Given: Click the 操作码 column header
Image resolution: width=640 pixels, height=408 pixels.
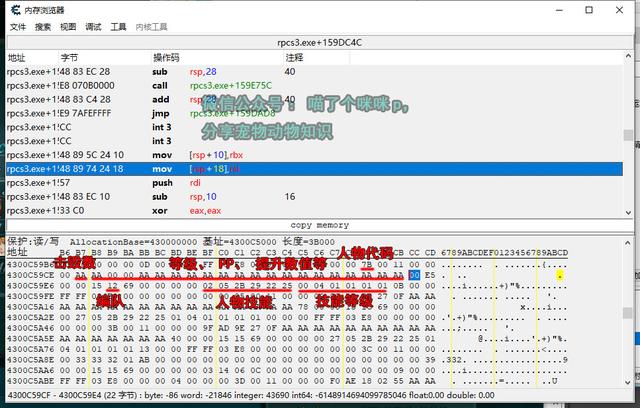Looking at the screenshot, I should pyautogui.click(x=166, y=58).
